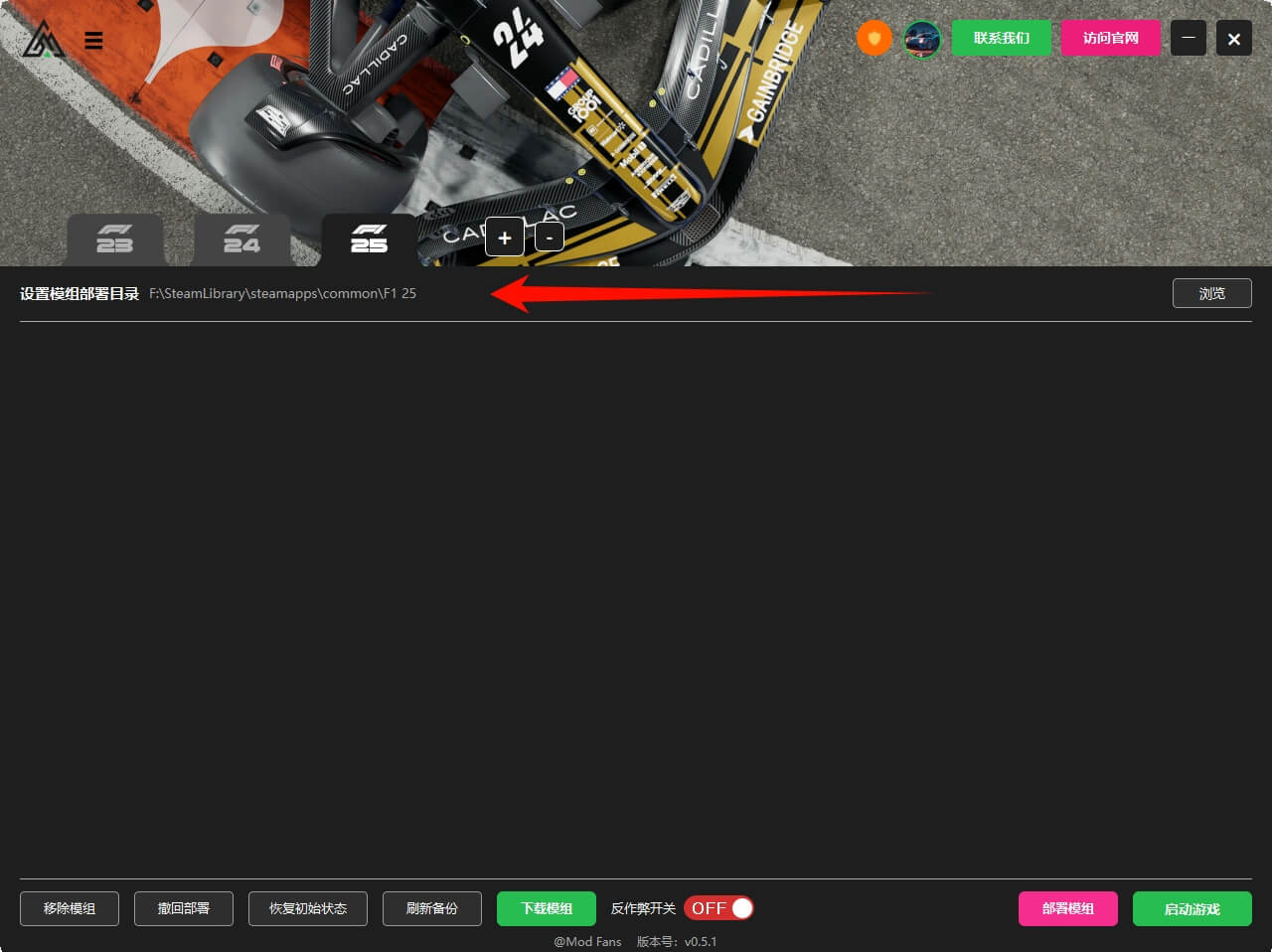
Task: Click the 联系我们 contact button
Action: coord(1001,38)
